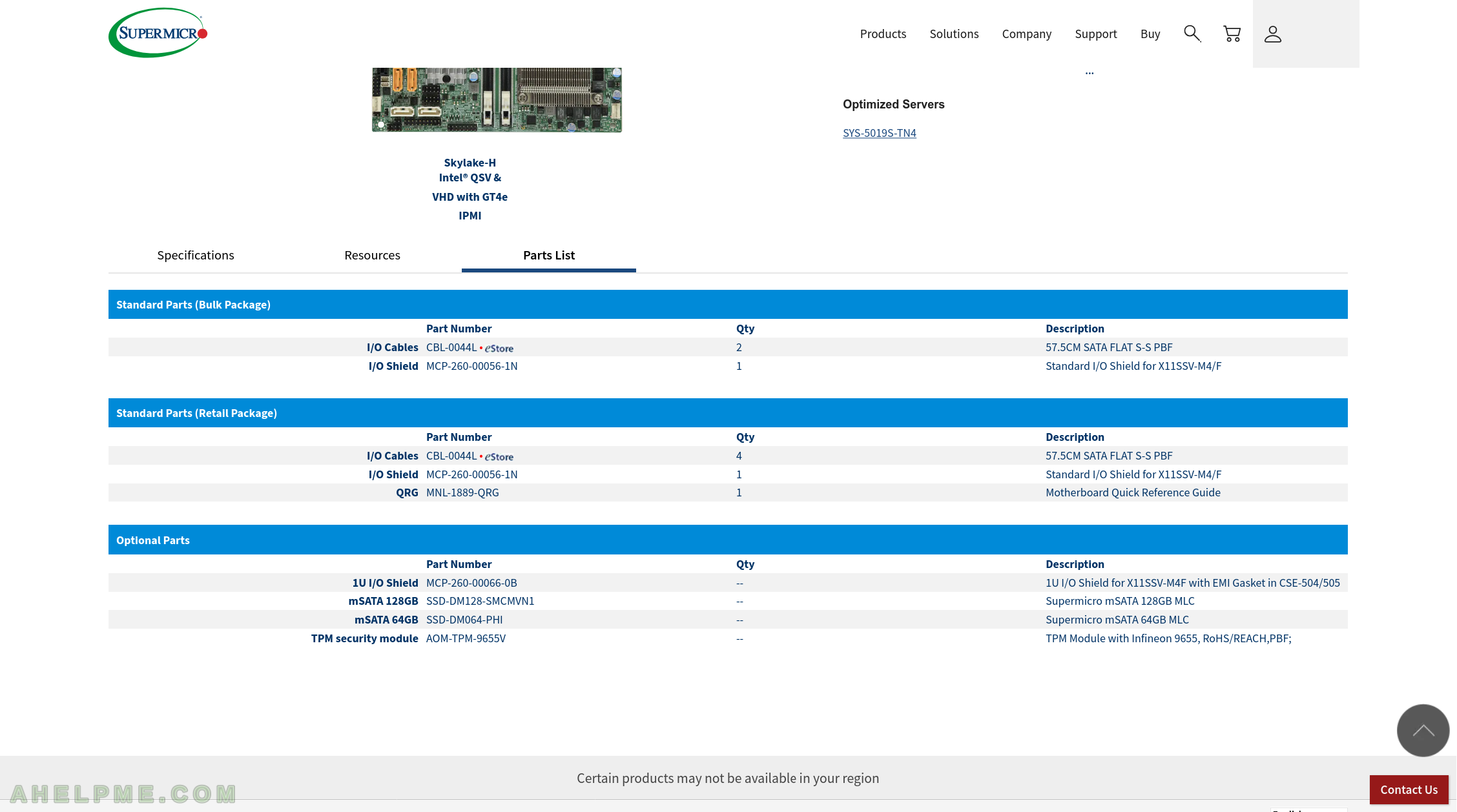1457x812 pixels.
Task: Open the search magnifier icon
Action: click(x=1192, y=34)
